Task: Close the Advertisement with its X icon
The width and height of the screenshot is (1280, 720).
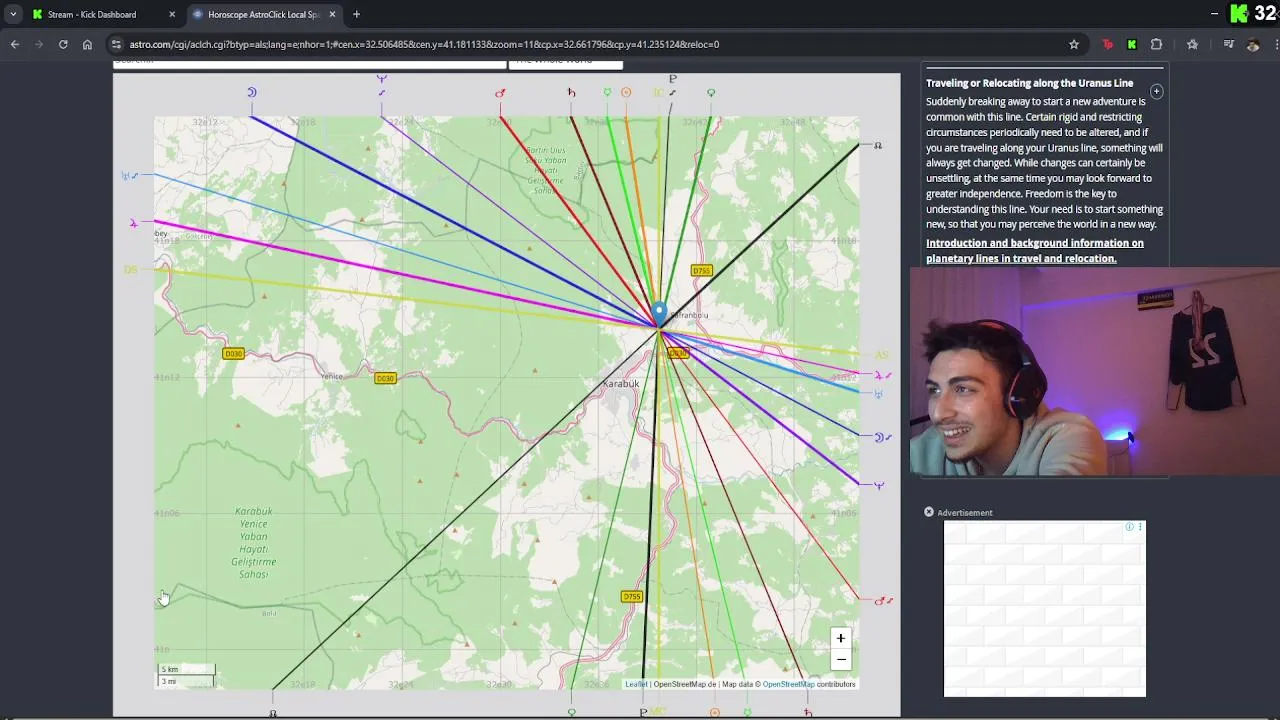Action: point(929,512)
